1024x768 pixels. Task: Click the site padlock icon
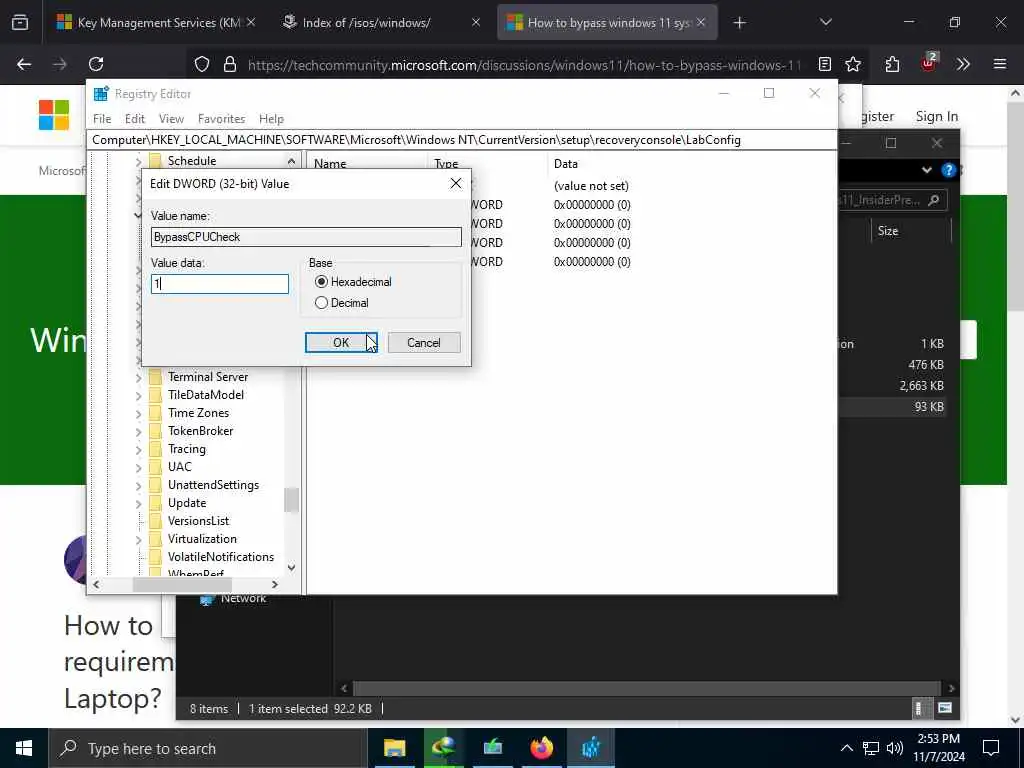coord(230,65)
